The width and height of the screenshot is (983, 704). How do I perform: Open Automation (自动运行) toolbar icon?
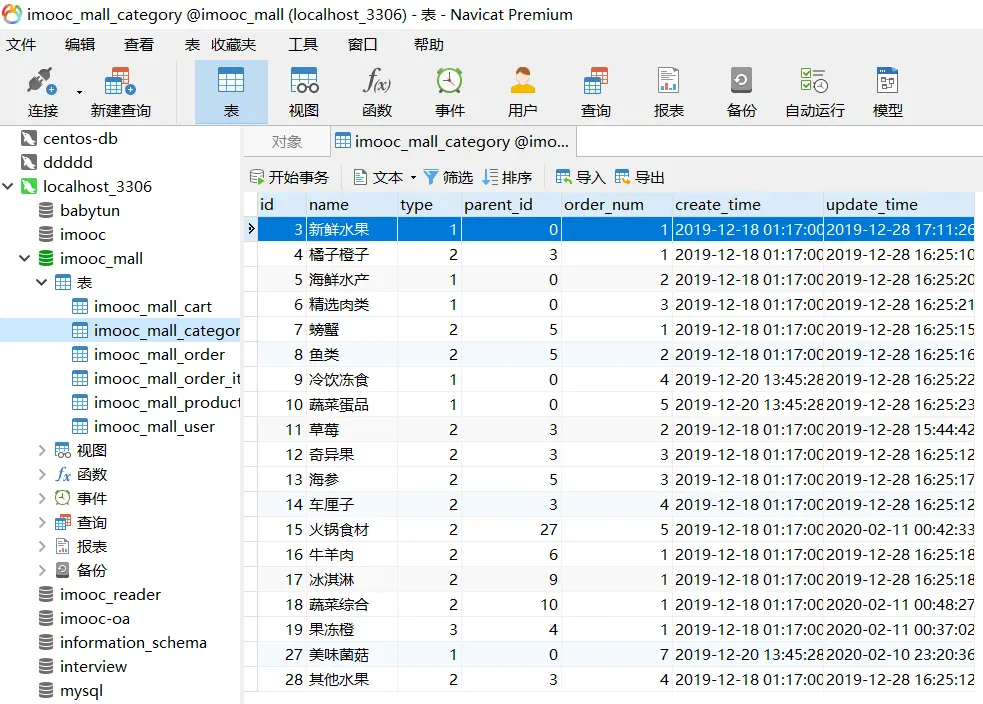tap(814, 91)
